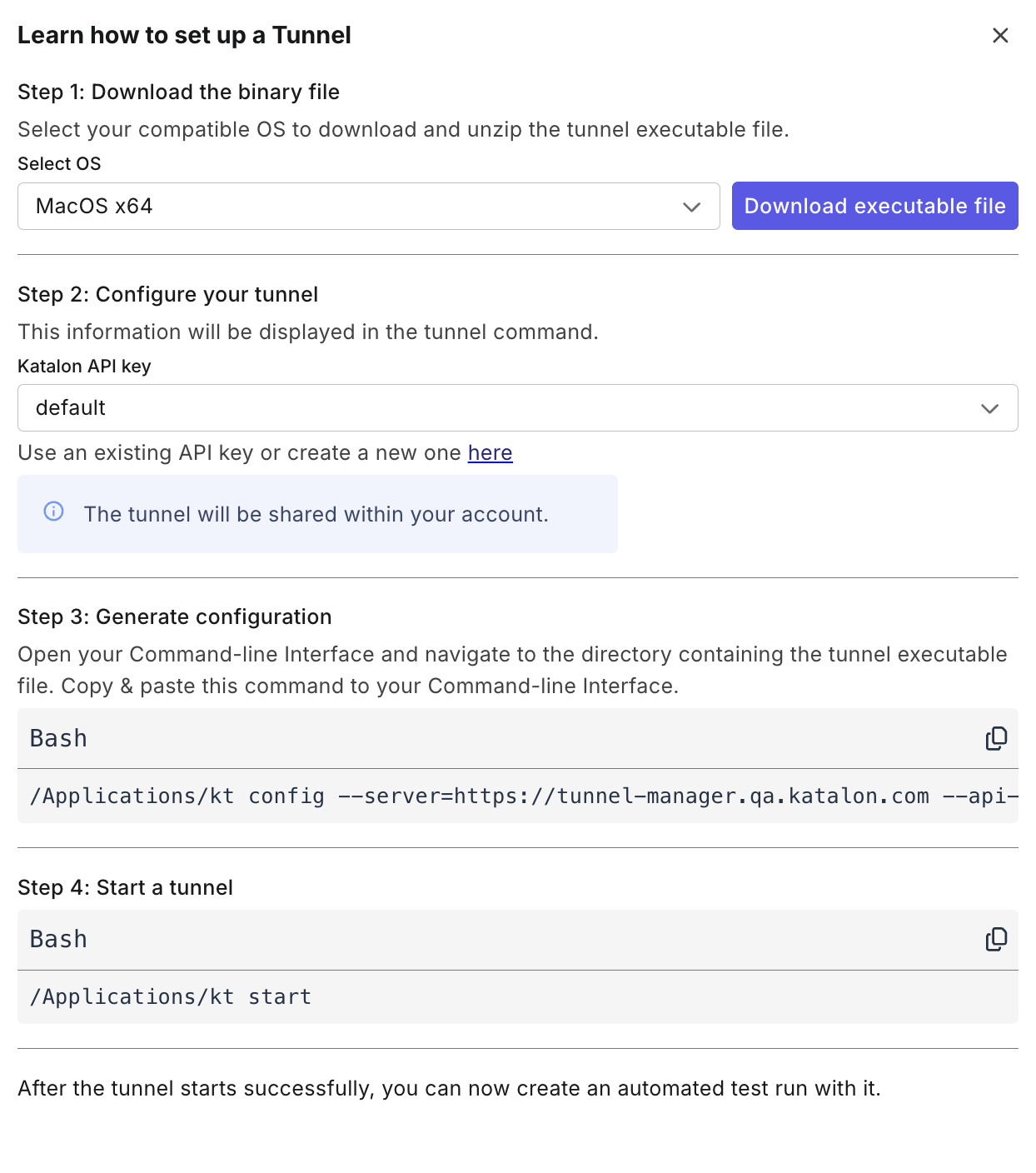Click the Bash label in the Step 4 block
This screenshot has width=1036, height=1173.
(x=58, y=940)
